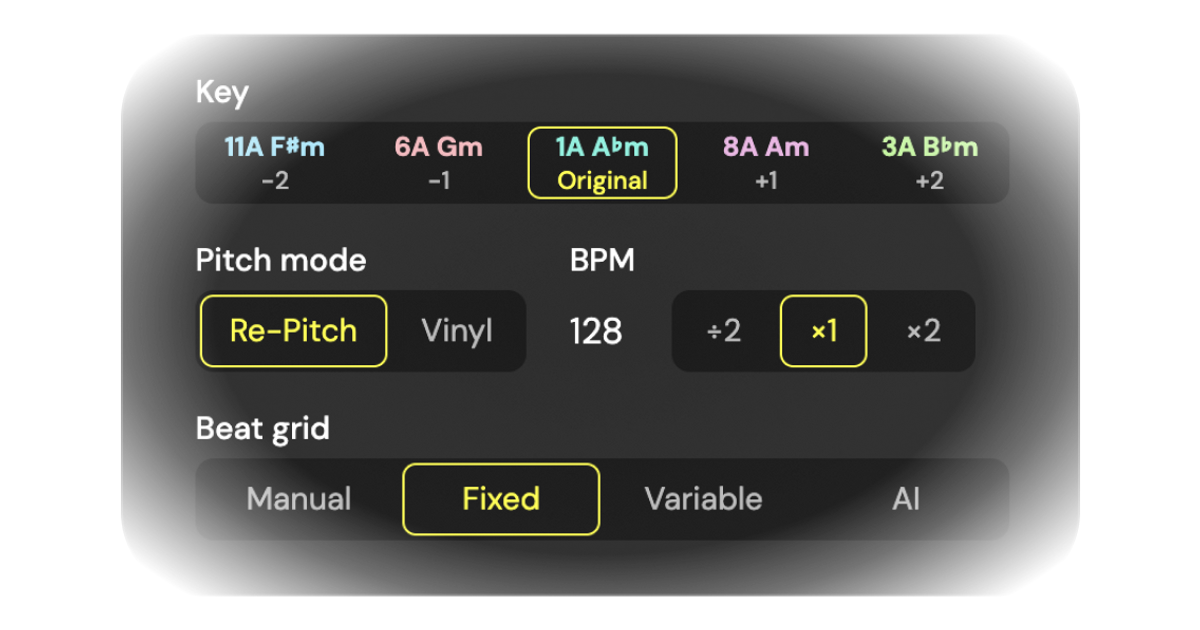Viewport: 1200px width, 630px height.
Task: Select the Fixed beat grid mode
Action: (x=500, y=499)
